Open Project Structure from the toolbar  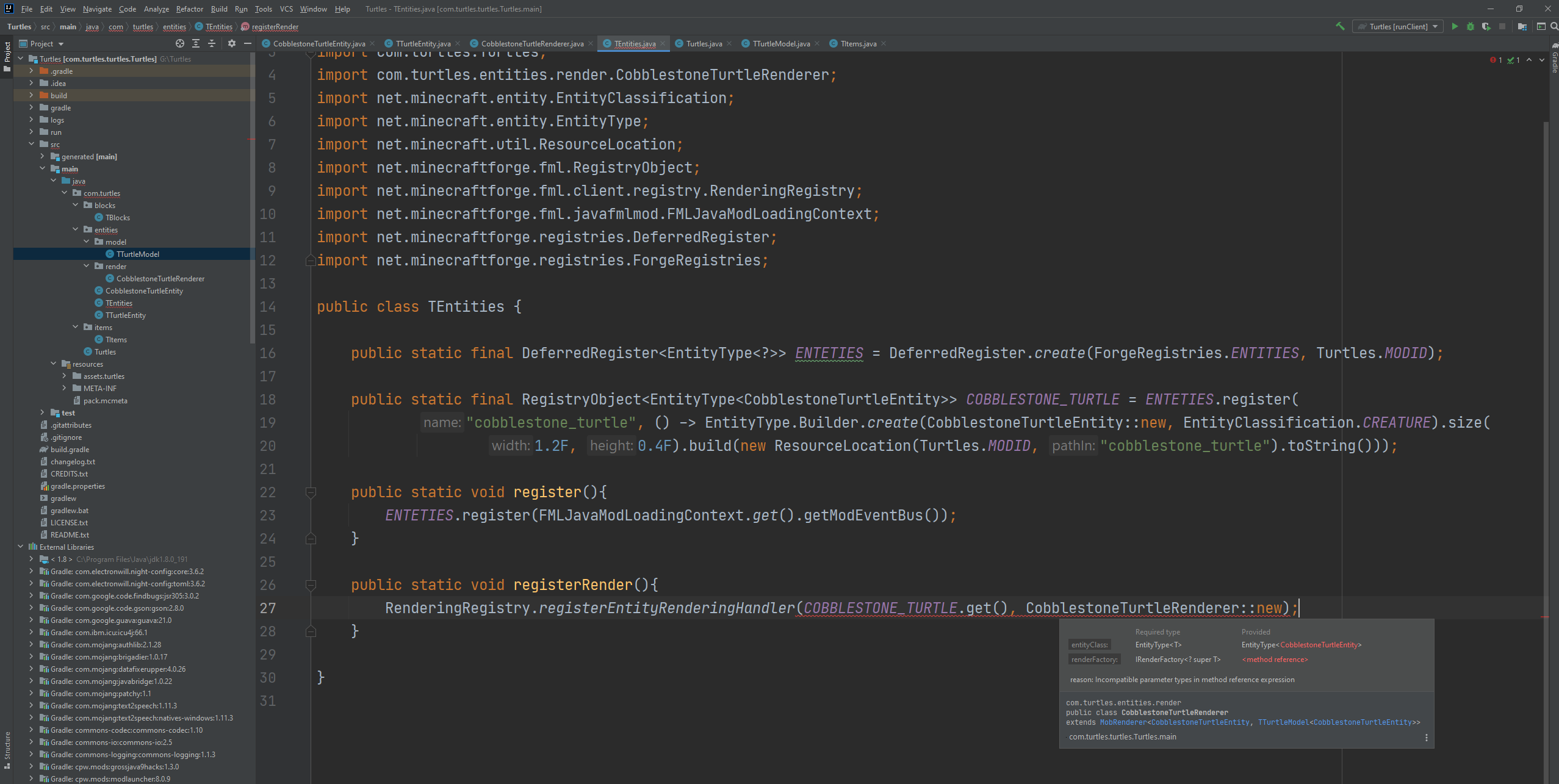click(x=1522, y=26)
